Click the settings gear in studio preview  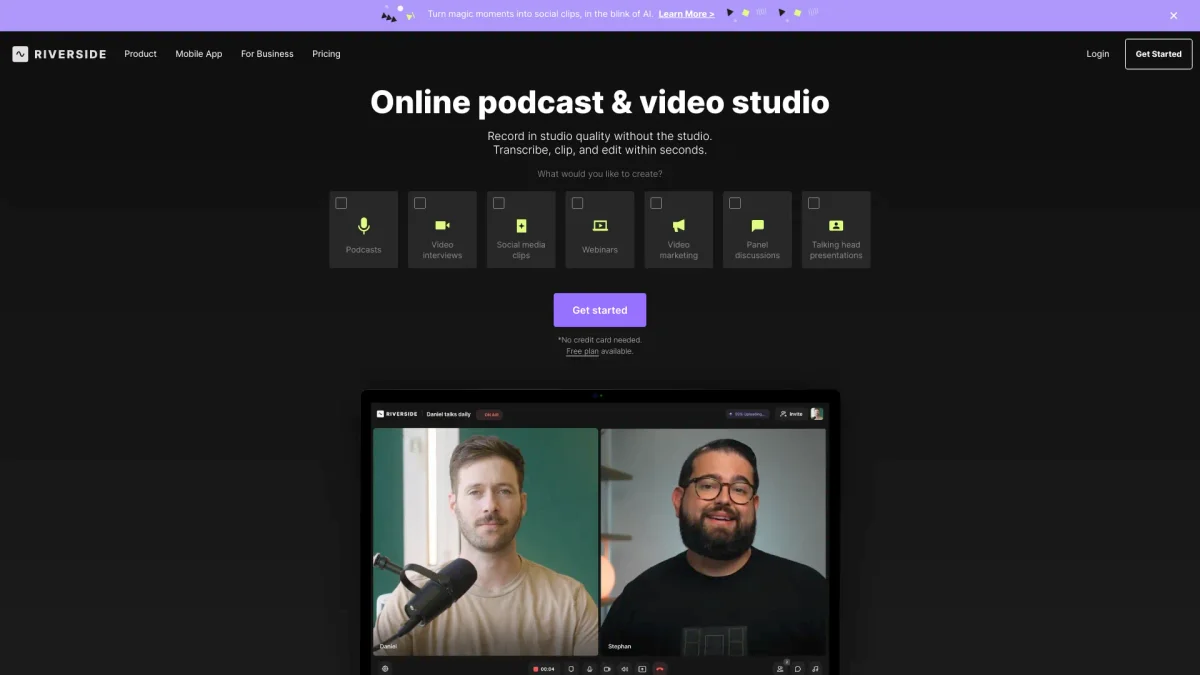coord(385,669)
